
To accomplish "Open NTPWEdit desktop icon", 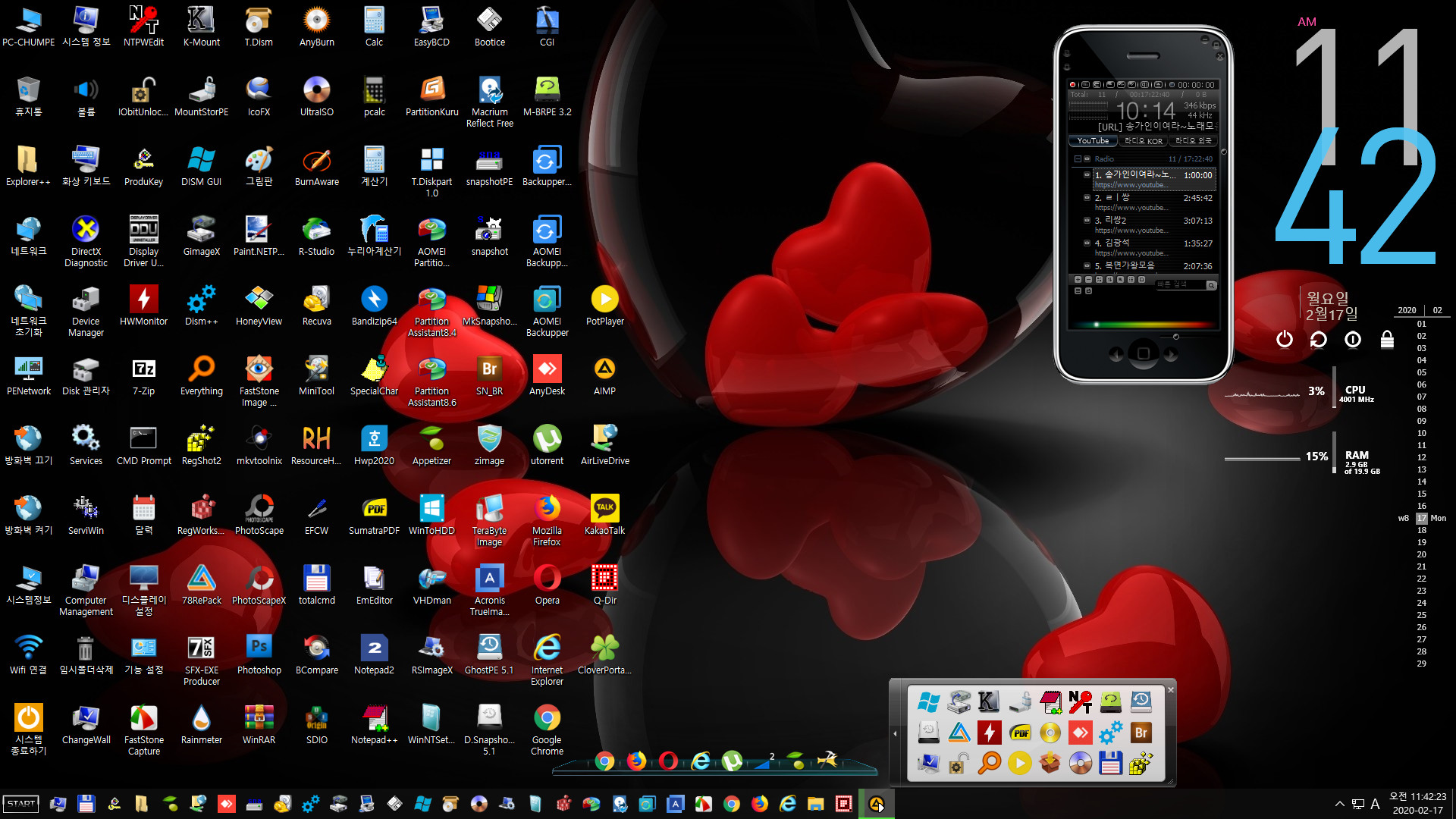I will coord(143,27).
